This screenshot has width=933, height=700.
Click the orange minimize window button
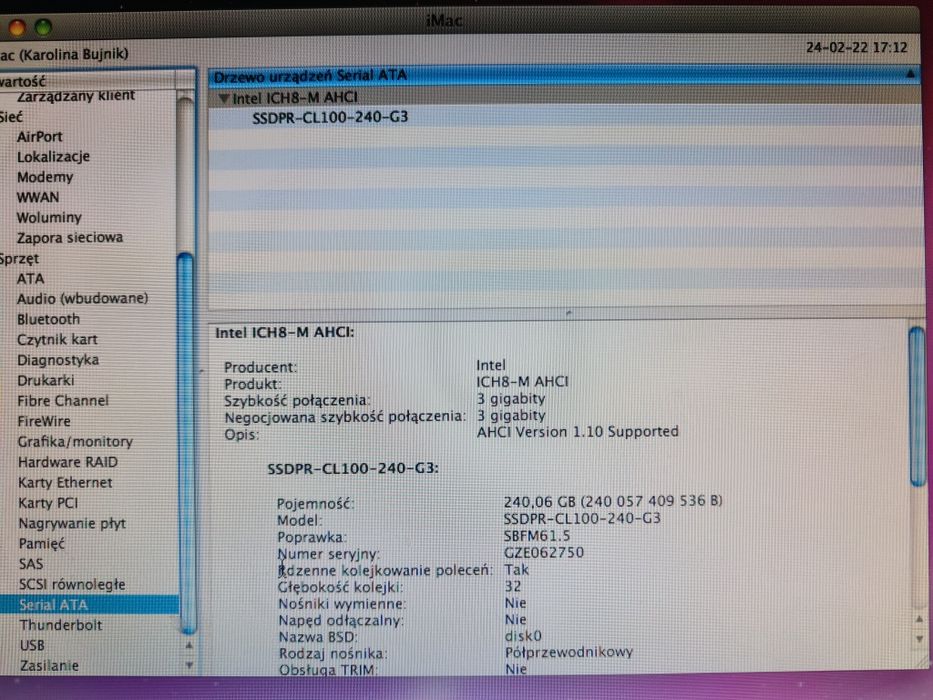click(17, 27)
